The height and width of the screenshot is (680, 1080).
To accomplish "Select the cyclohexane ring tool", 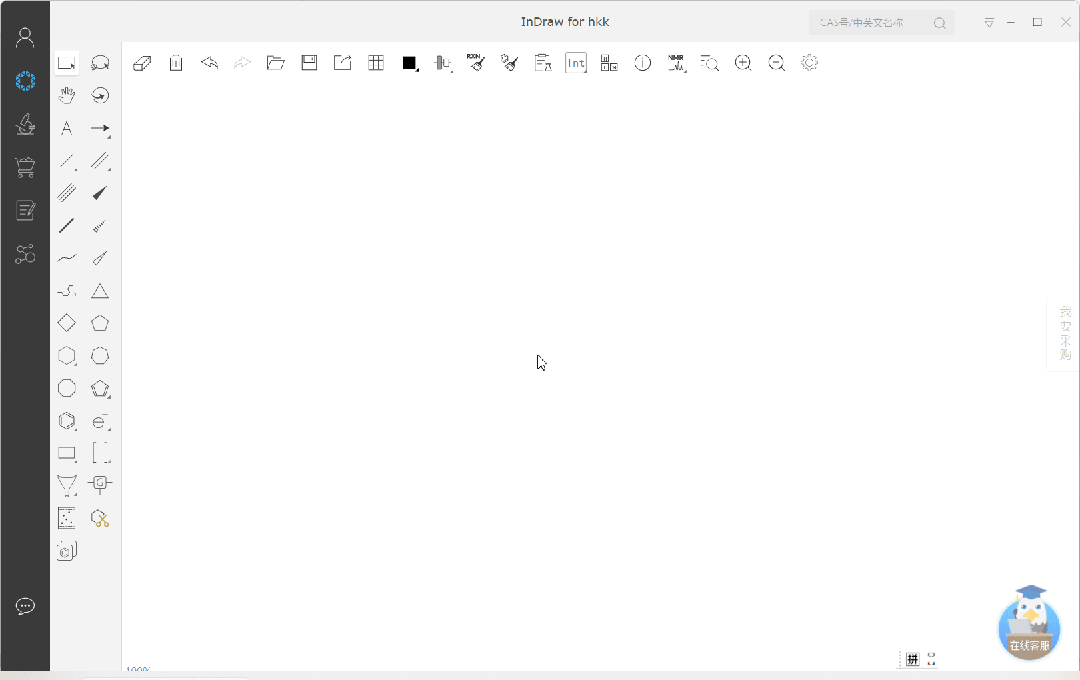I will (x=67, y=356).
